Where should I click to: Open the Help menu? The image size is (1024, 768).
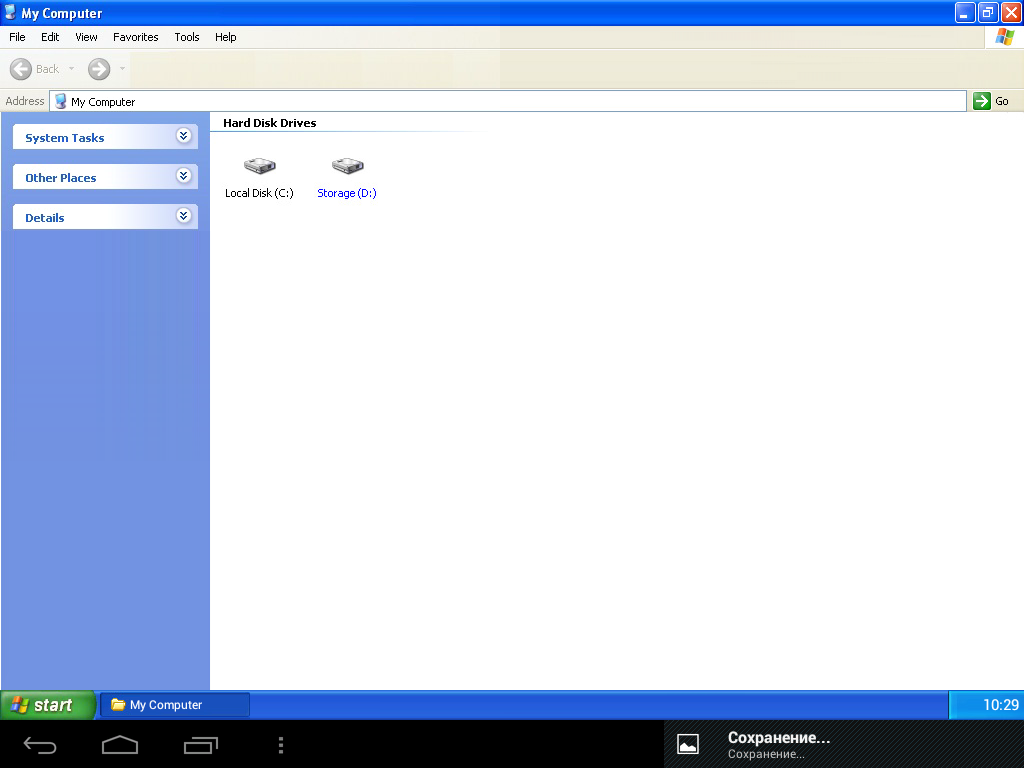pyautogui.click(x=225, y=37)
